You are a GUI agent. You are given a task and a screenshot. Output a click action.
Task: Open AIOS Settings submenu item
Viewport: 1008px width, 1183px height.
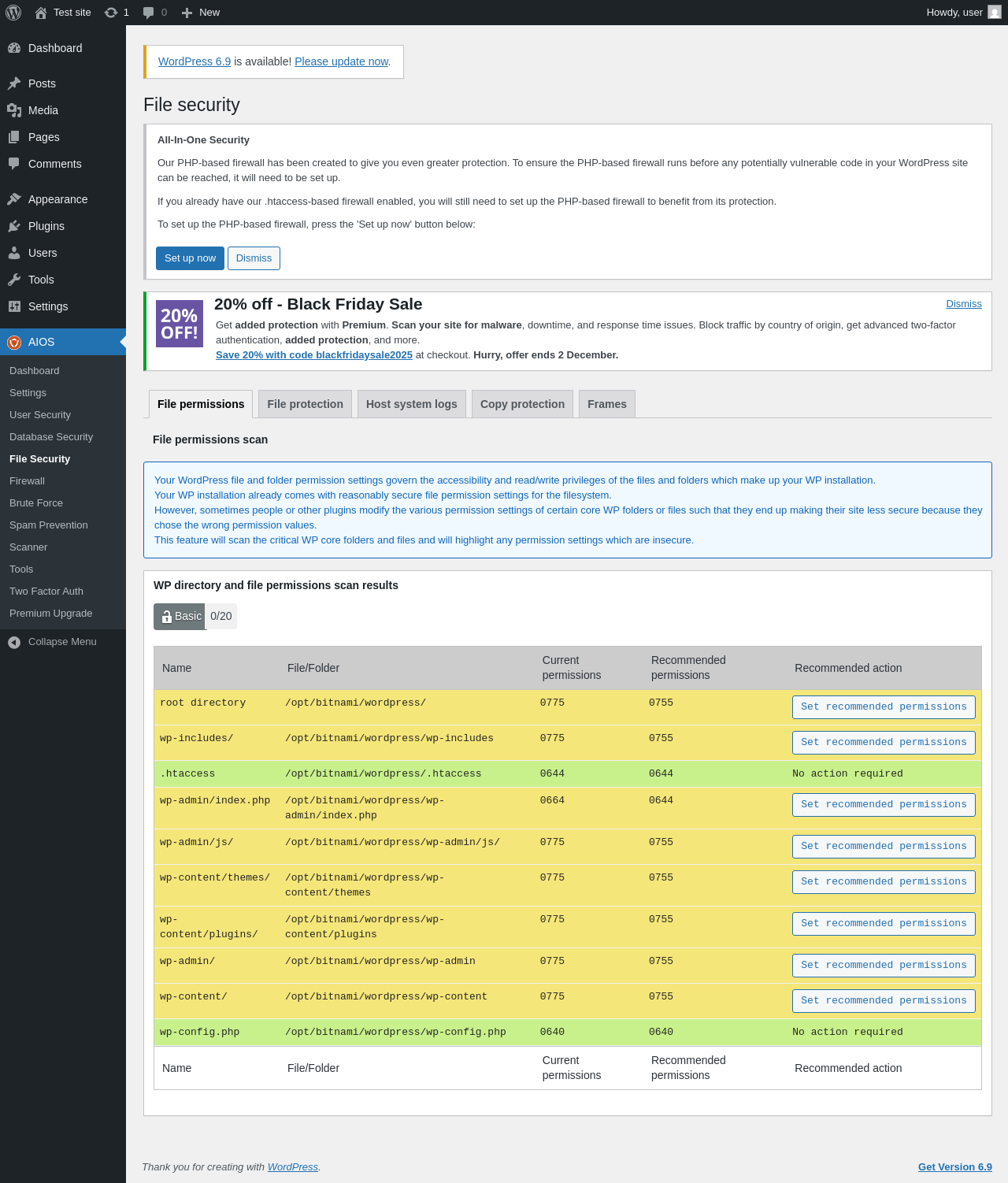coord(28,393)
